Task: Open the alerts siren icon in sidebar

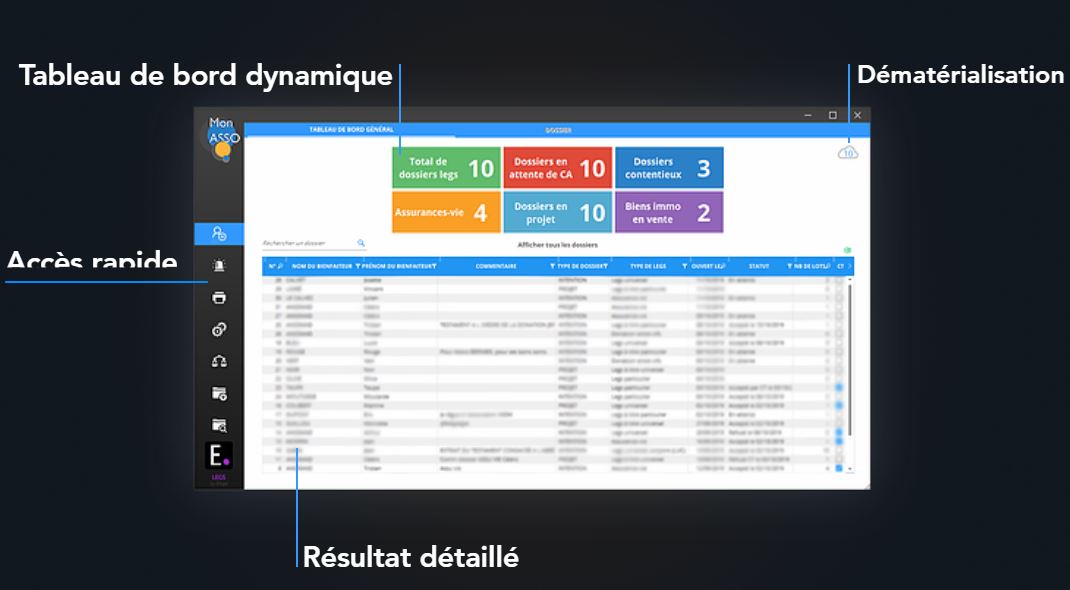Action: (x=219, y=265)
